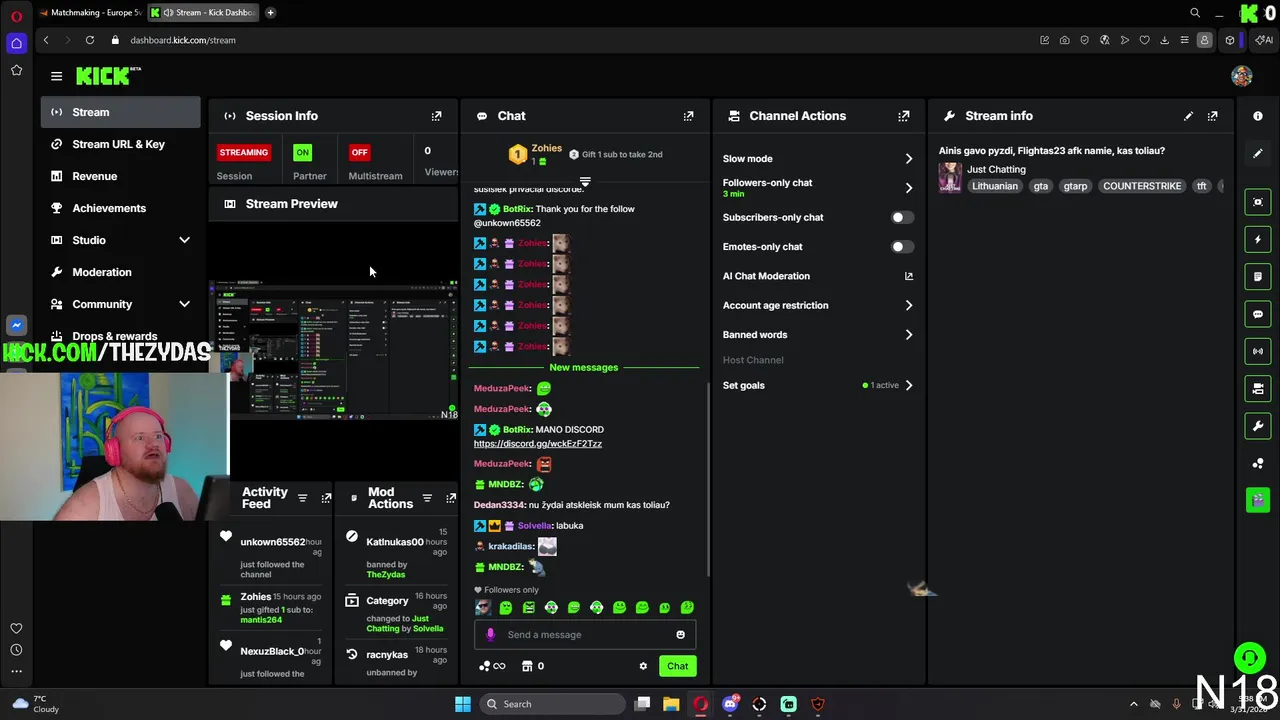Screen dimensions: 1280x720
Task: Expand Account age restriction settings
Action: (908, 306)
